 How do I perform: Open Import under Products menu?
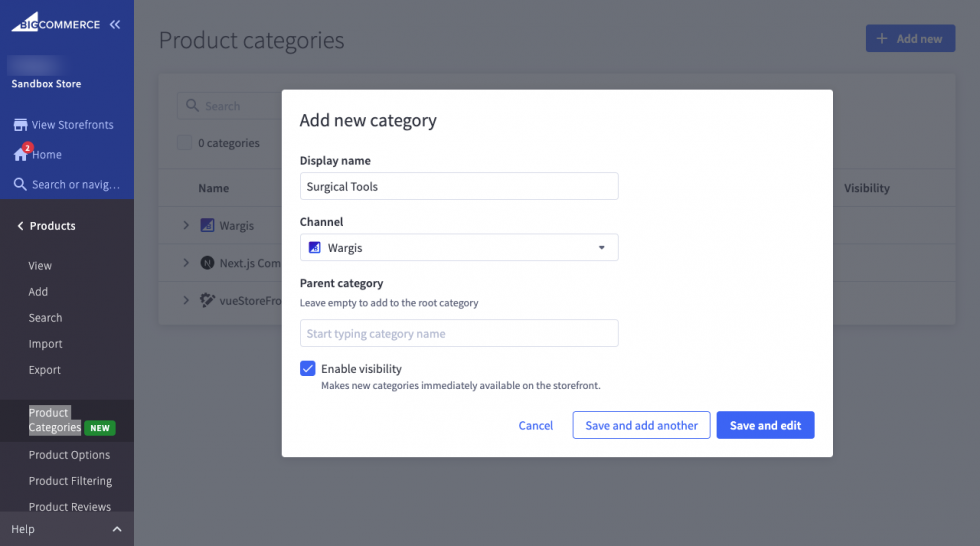pyautogui.click(x=45, y=344)
